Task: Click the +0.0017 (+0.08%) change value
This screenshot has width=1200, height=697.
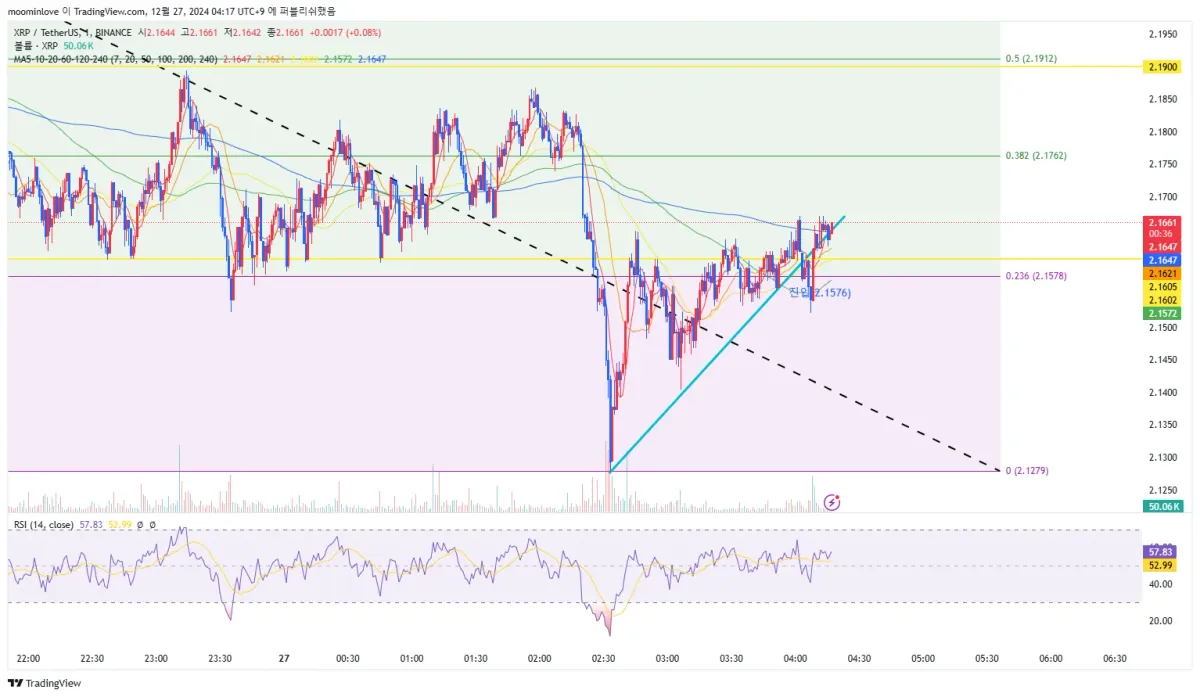Action: pyautogui.click(x=346, y=32)
